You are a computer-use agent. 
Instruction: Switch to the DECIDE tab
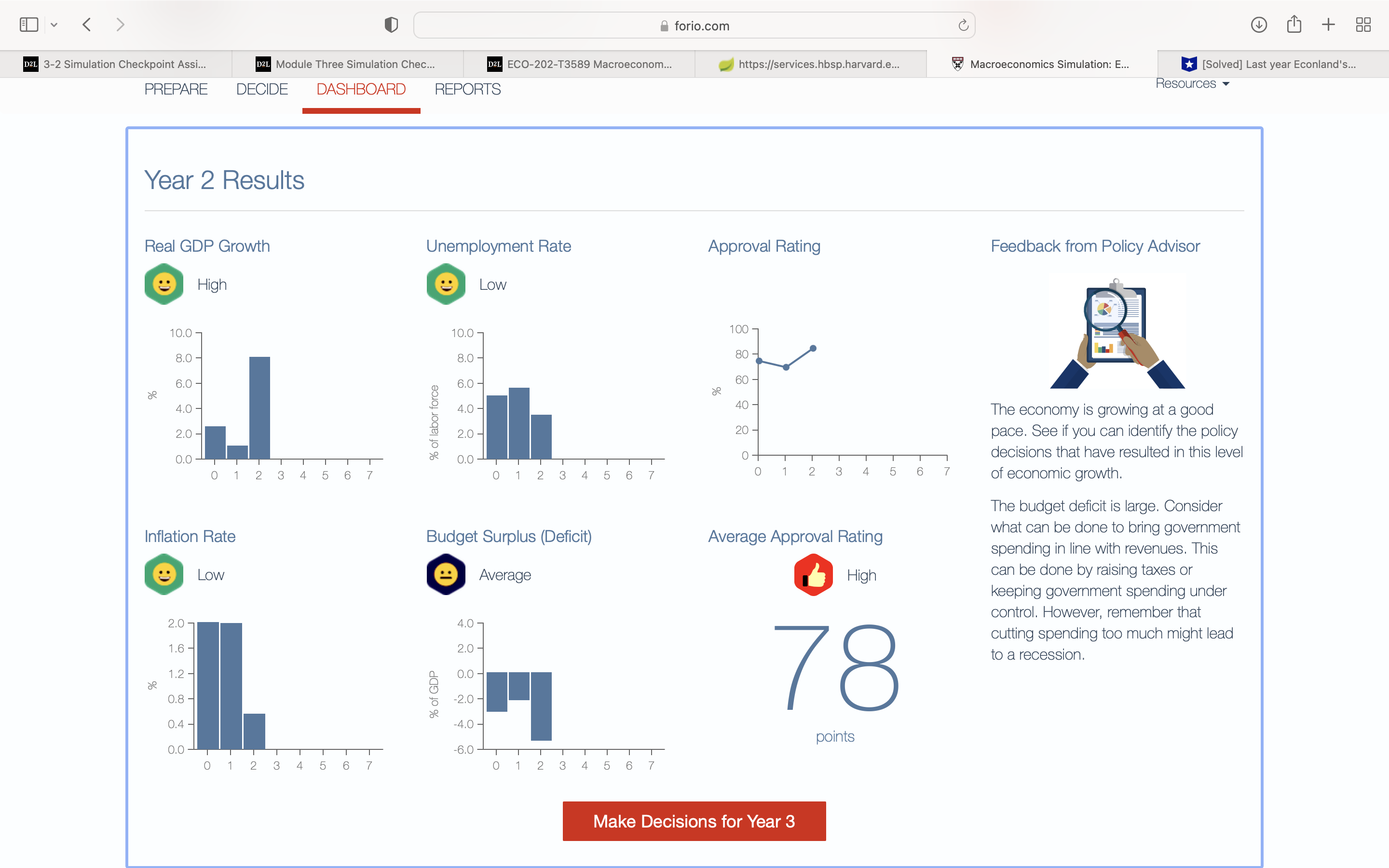262,90
